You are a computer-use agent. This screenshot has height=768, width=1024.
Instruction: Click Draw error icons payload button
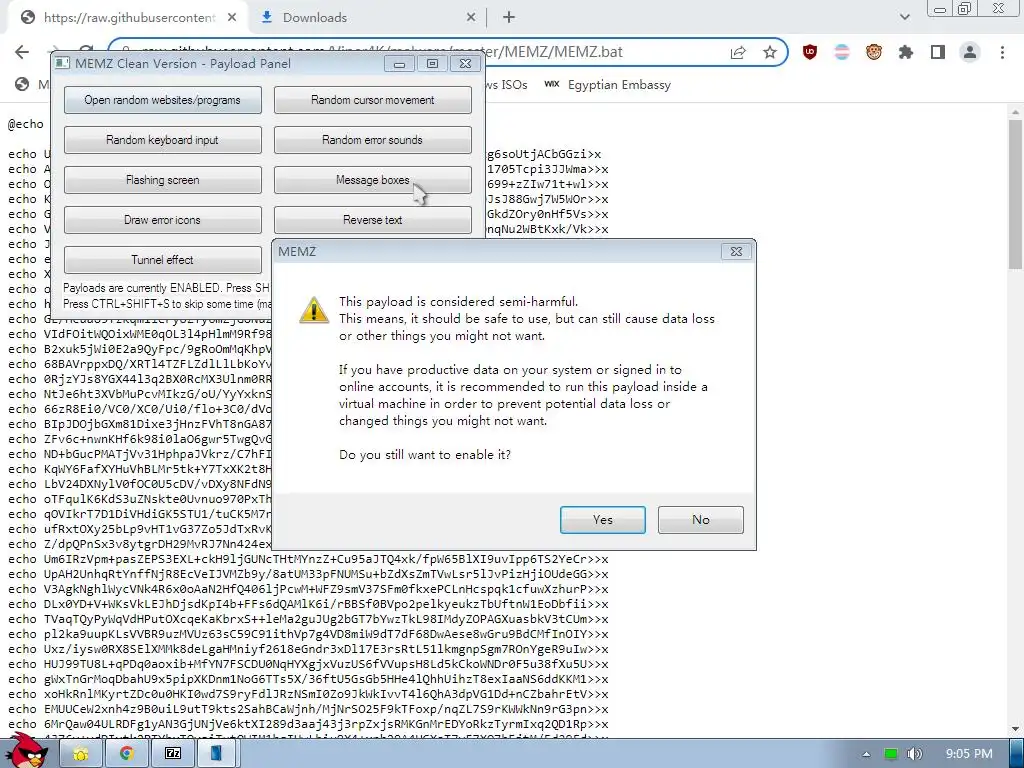click(x=163, y=220)
